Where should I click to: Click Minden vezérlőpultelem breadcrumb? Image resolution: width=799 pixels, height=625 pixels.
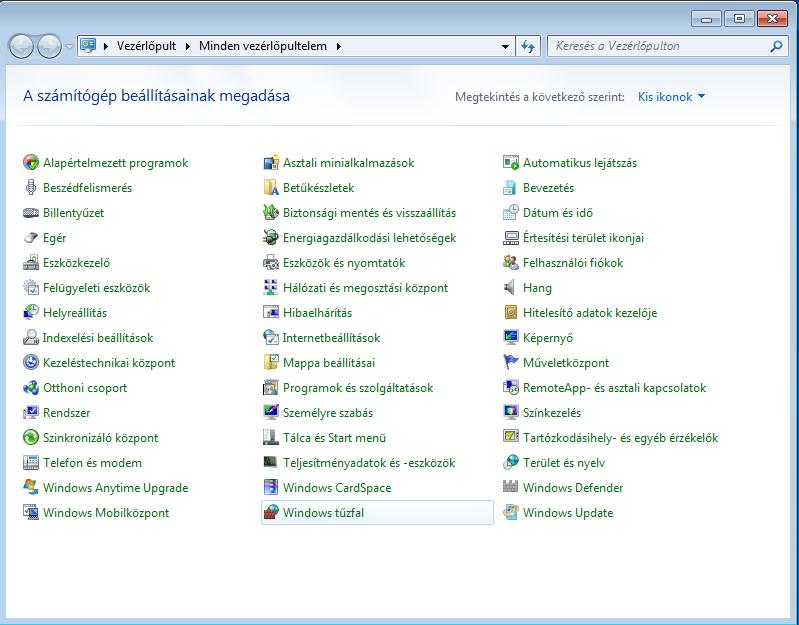262,46
